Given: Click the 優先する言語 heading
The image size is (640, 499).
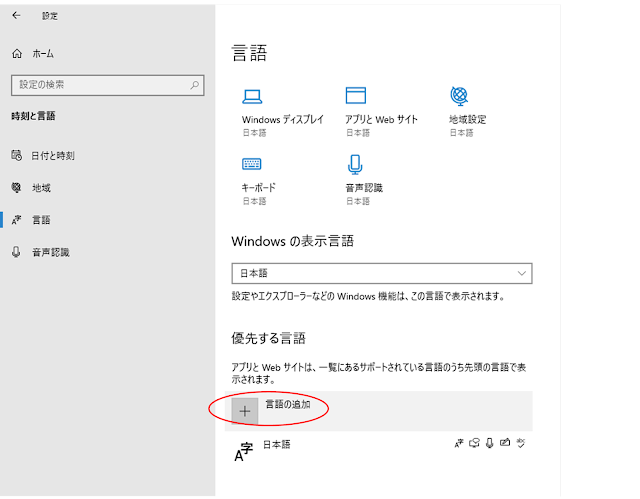Looking at the screenshot, I should point(268,338).
